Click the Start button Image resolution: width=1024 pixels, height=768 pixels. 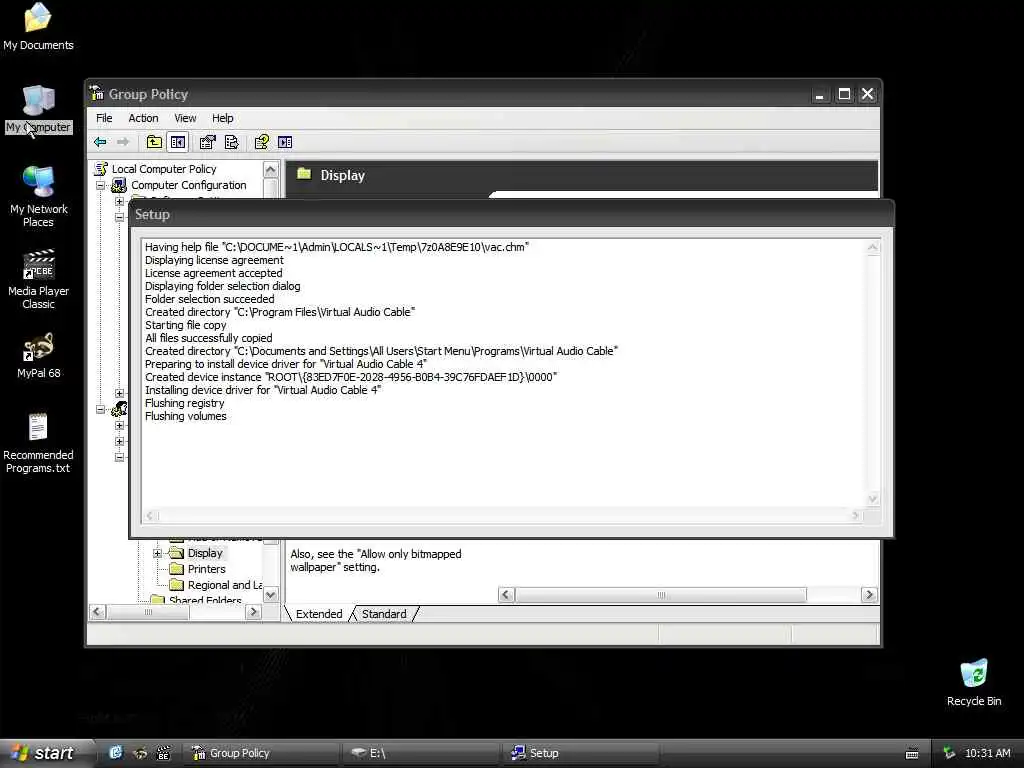tap(44, 753)
